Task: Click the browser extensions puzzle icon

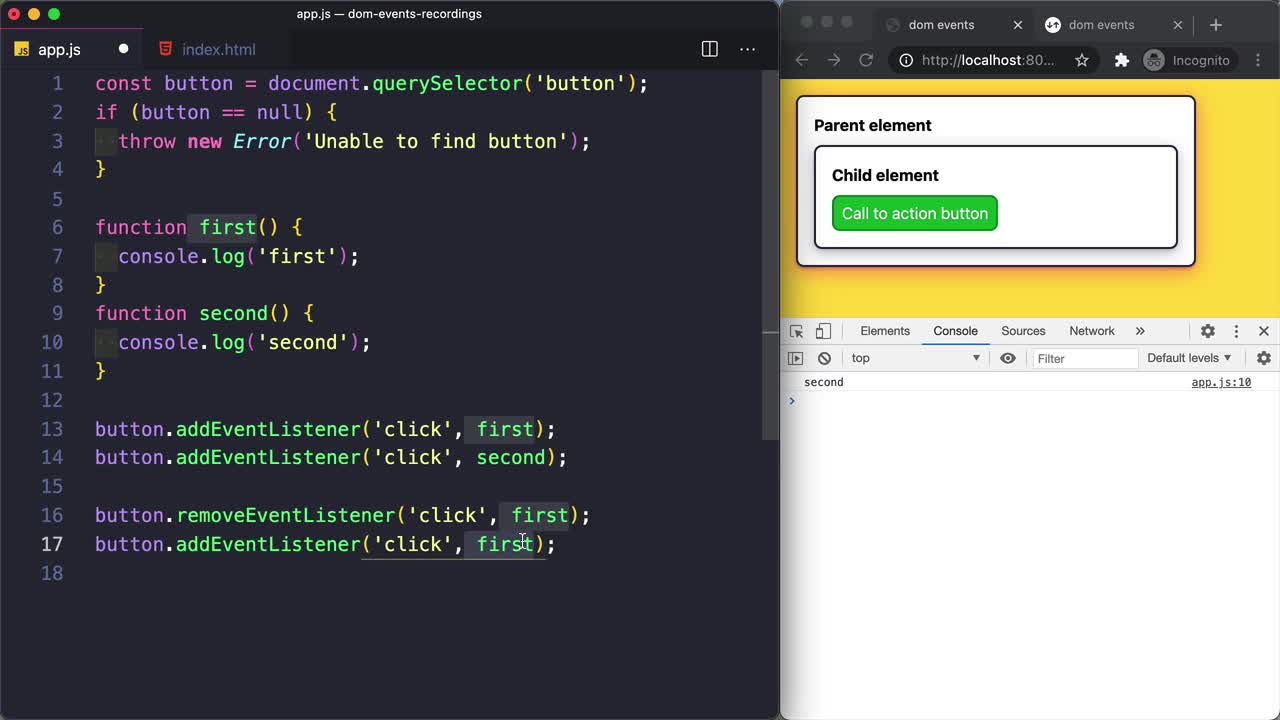Action: point(1121,60)
